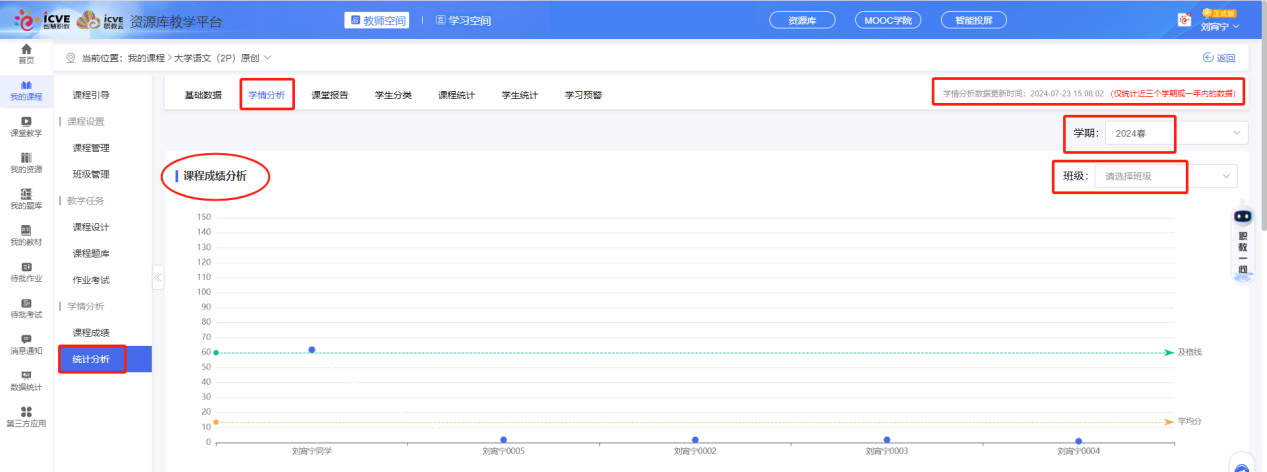Image resolution: width=1267 pixels, height=472 pixels.
Task: Expand the 学期 2024春 dropdown
Action: (1176, 133)
